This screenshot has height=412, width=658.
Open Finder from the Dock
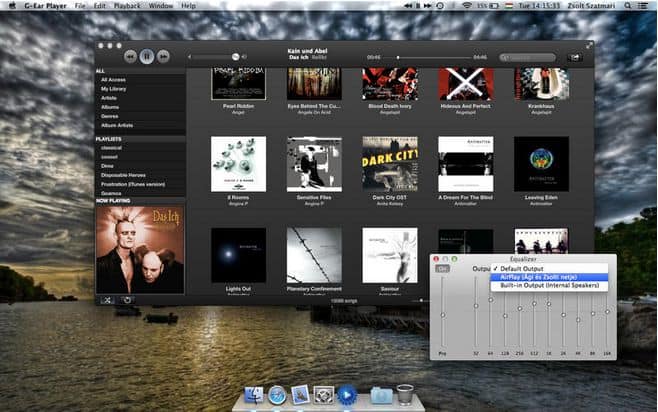pyautogui.click(x=254, y=395)
